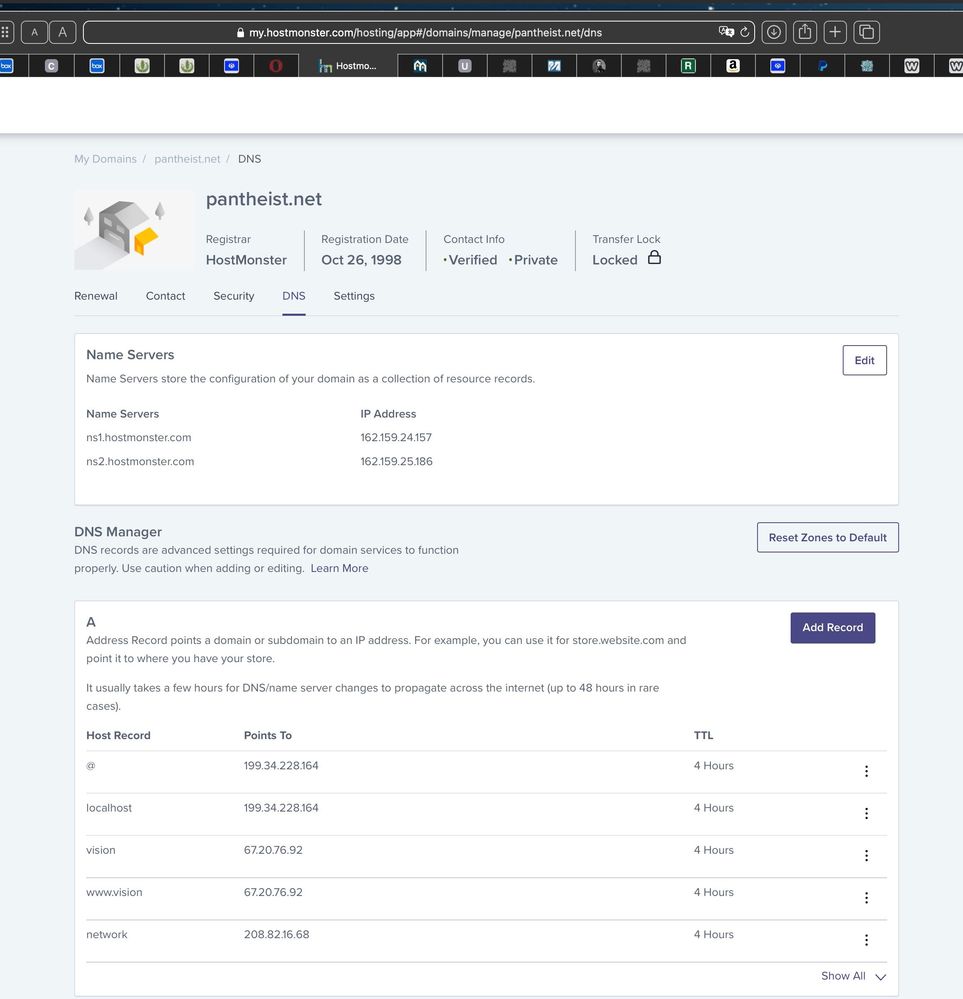The image size is (963, 999).
Task: Click the Safari downloads icon
Action: (x=773, y=32)
